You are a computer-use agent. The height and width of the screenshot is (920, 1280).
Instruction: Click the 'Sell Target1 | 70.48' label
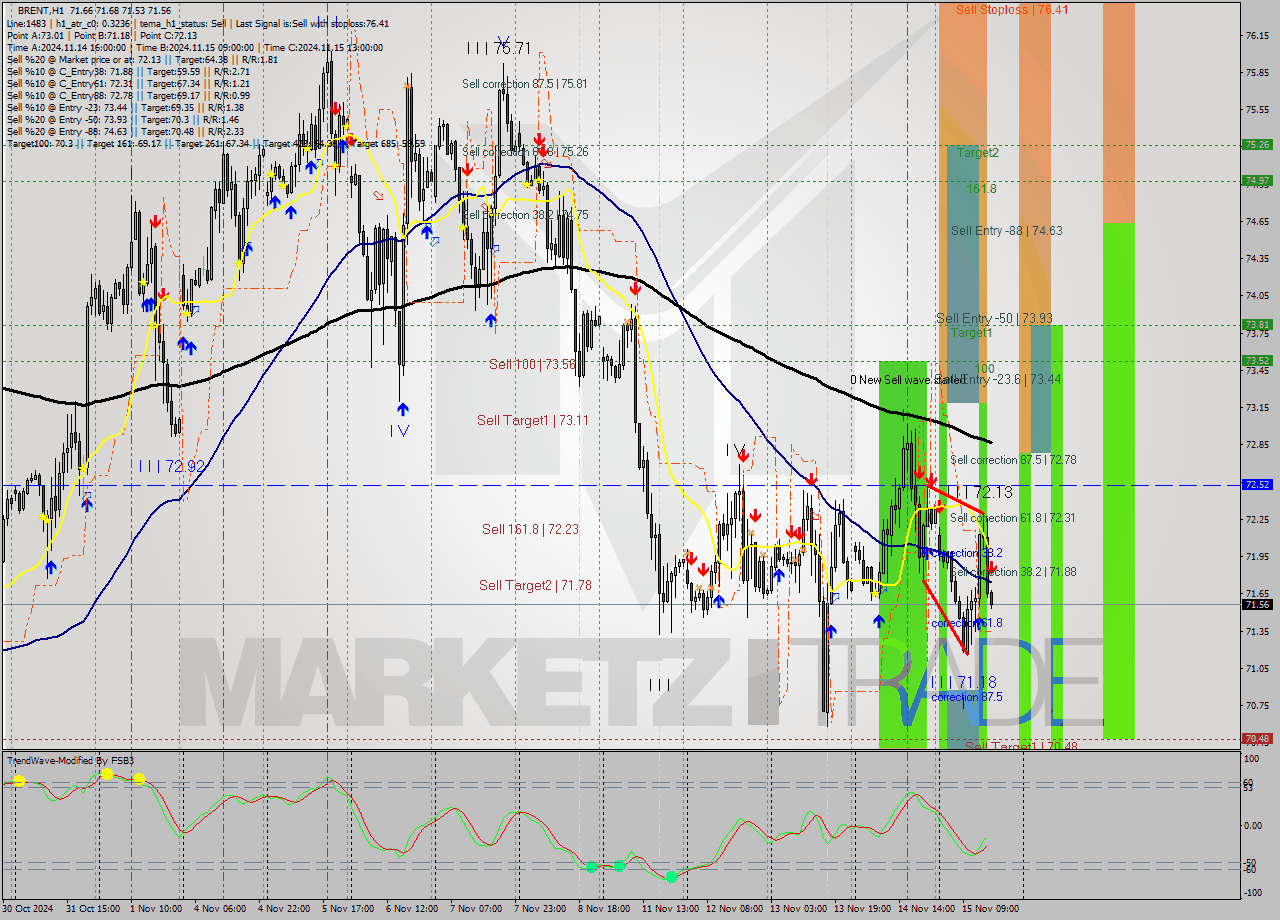coord(1022,746)
